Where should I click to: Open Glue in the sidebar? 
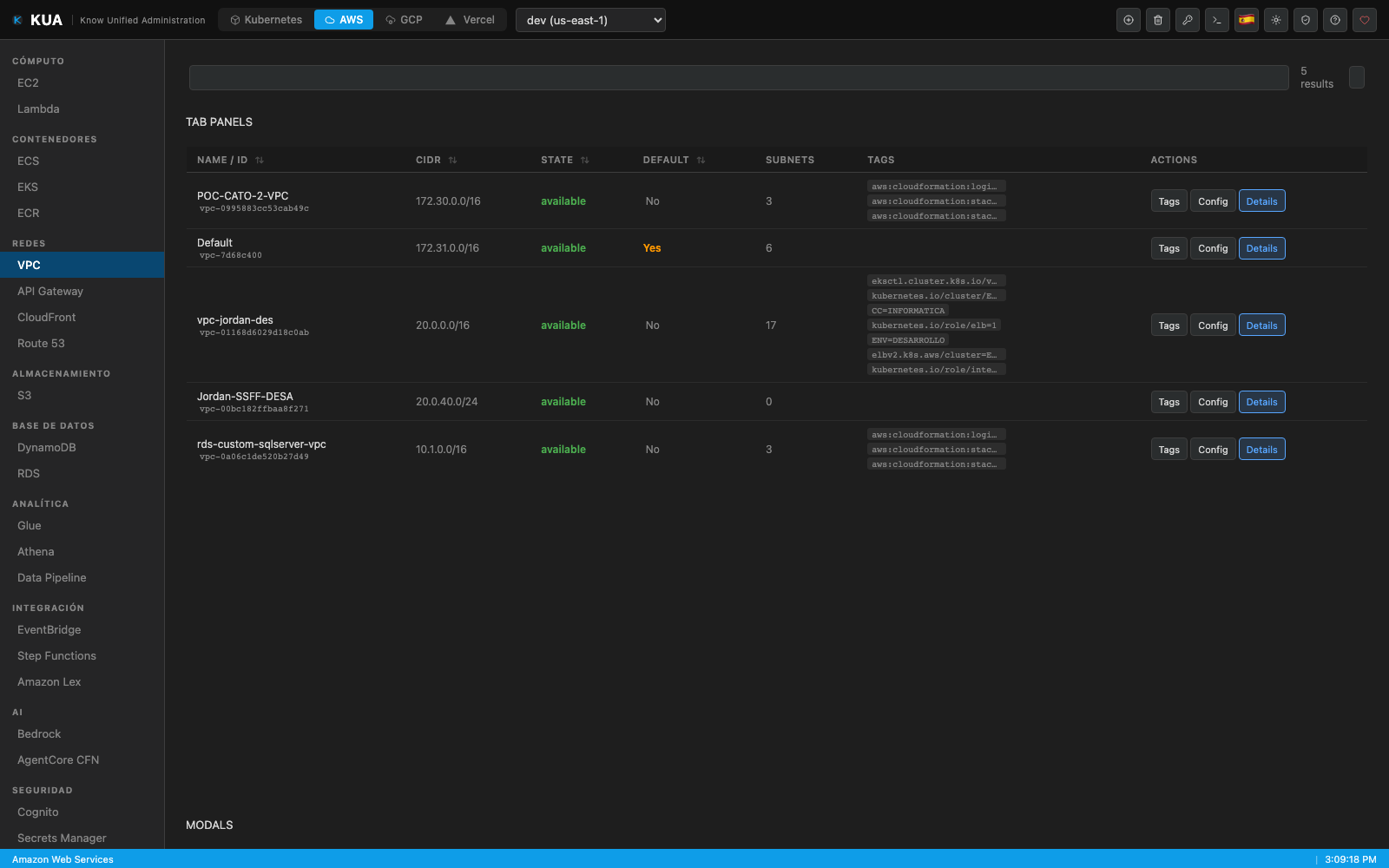82,526
